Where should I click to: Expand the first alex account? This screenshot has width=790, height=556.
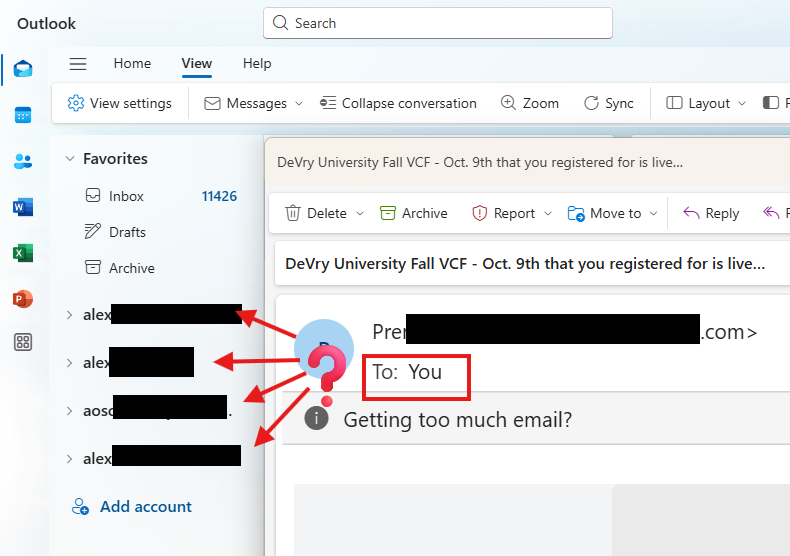[x=70, y=315]
